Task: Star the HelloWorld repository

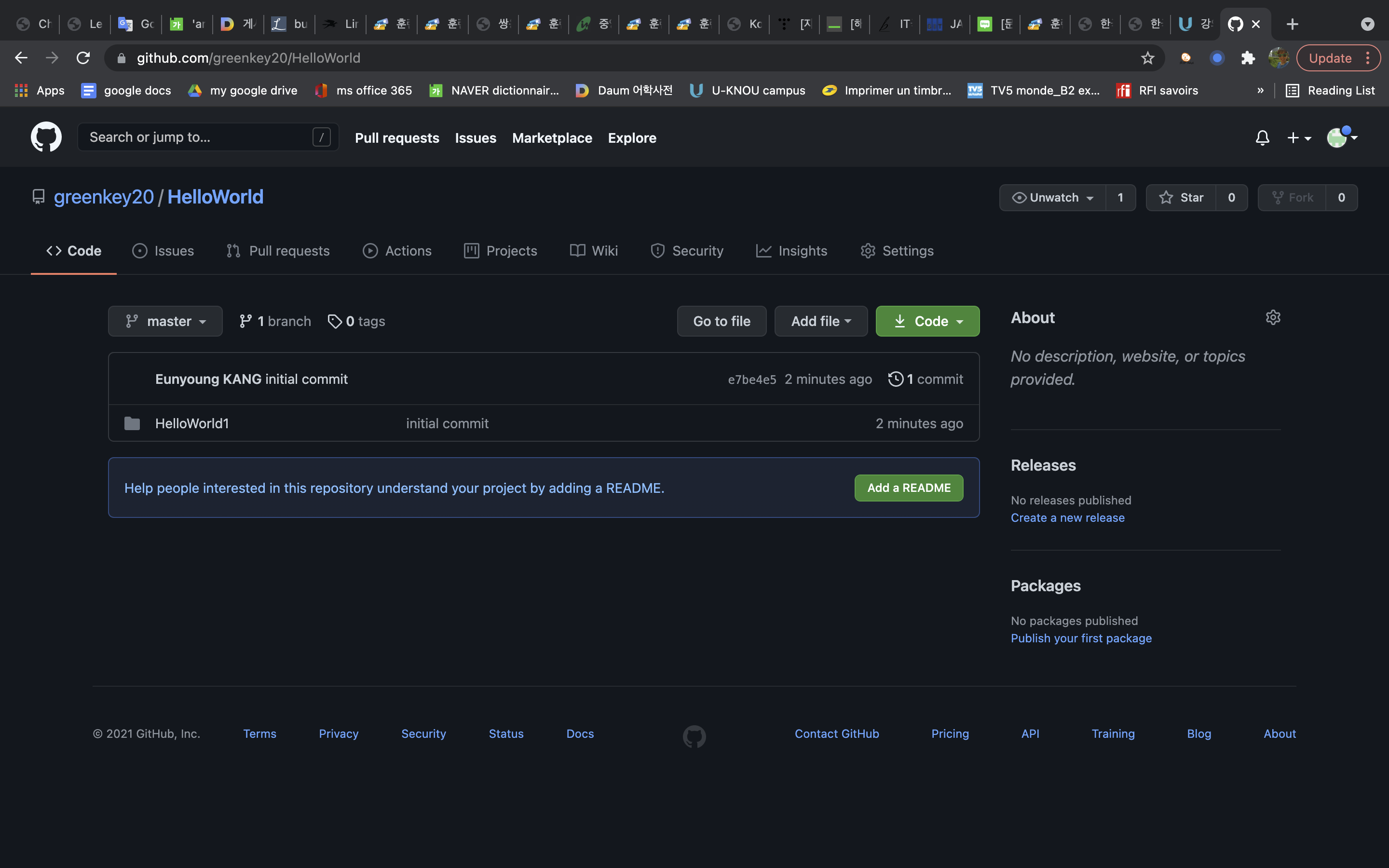Action: 1181,198
